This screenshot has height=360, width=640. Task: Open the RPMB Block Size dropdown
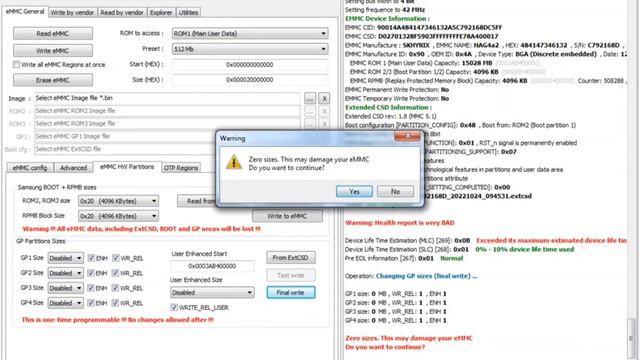pos(118,216)
